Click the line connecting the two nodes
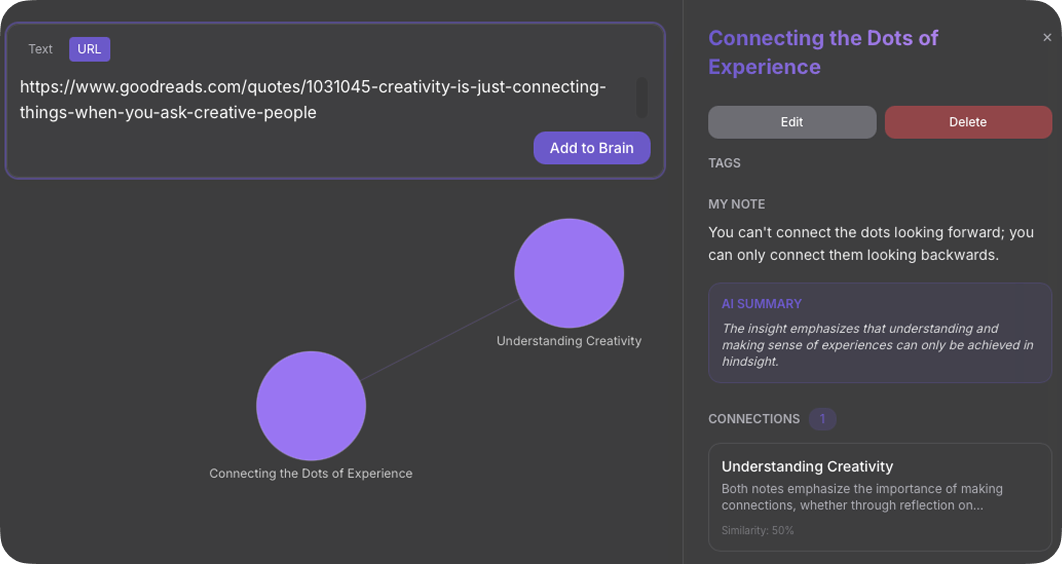This screenshot has width=1062, height=564. 440,340
